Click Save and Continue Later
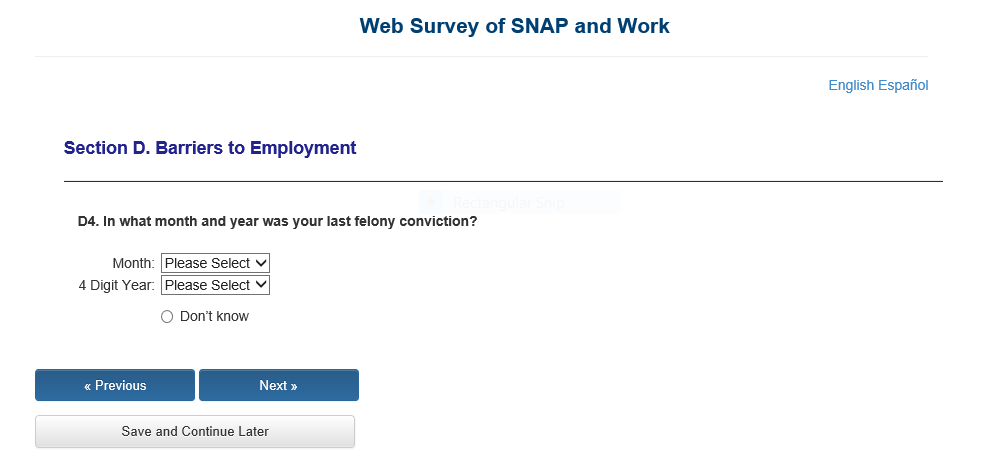 click(x=195, y=431)
